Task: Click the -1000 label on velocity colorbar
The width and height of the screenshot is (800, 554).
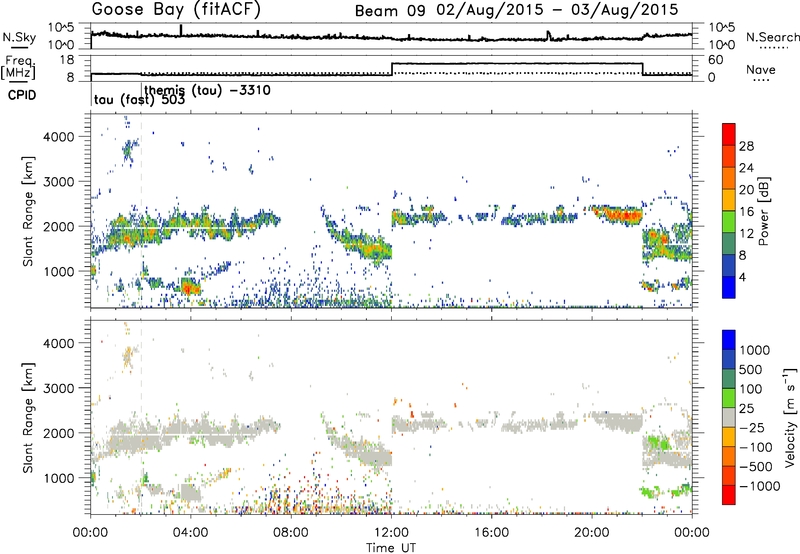Action: [x=759, y=486]
